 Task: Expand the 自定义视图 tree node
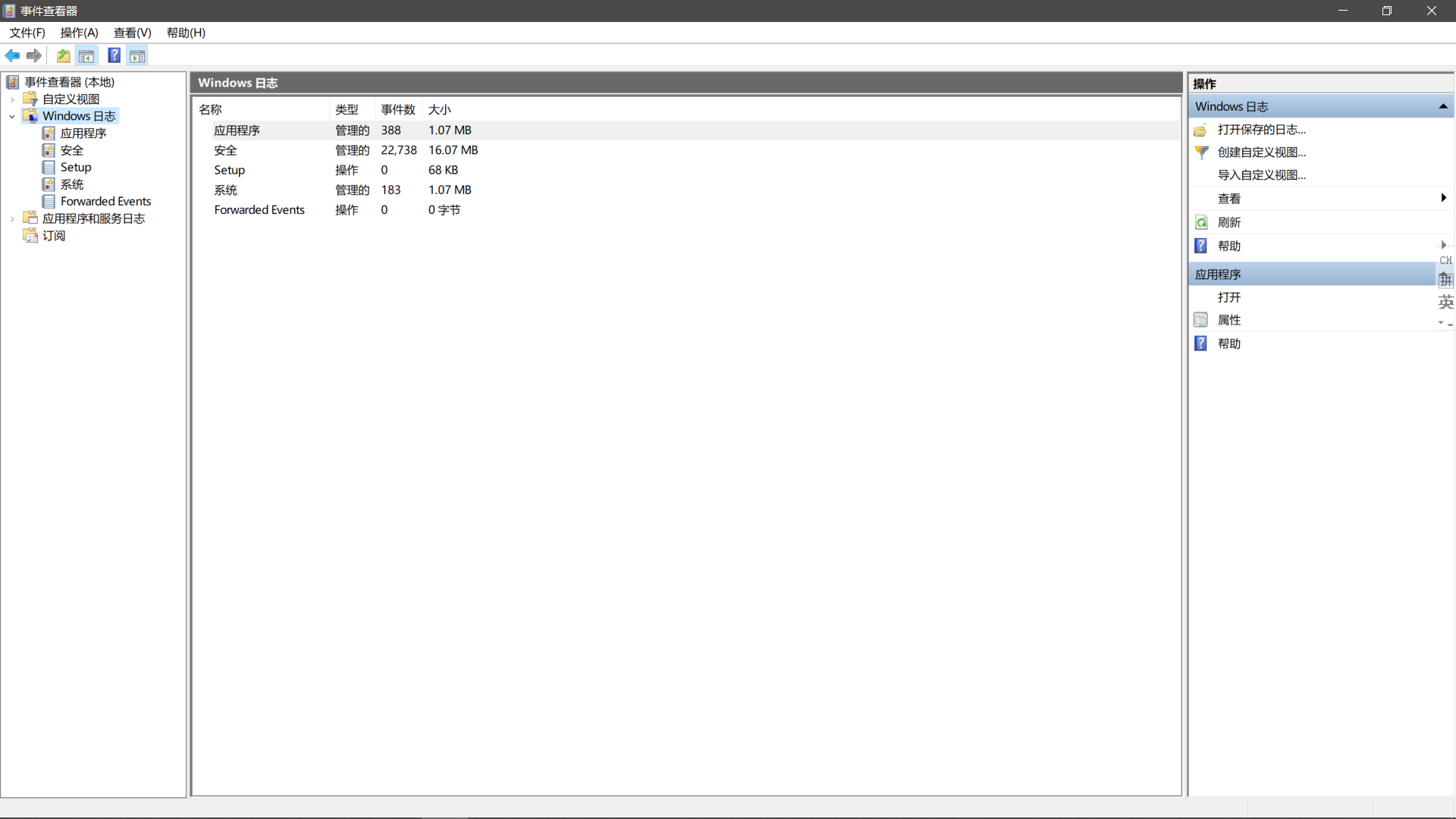click(x=11, y=99)
